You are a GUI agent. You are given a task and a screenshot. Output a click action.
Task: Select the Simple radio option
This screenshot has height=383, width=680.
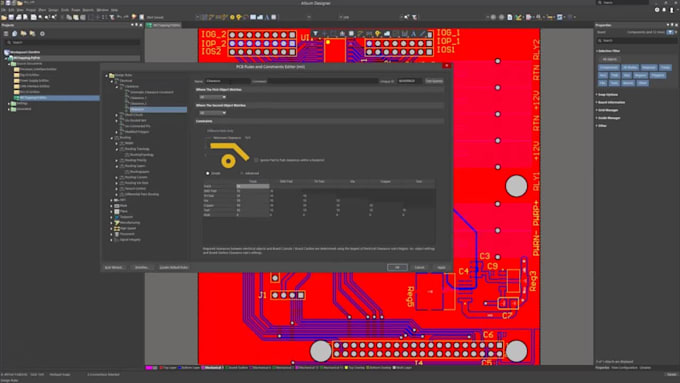tap(208, 173)
